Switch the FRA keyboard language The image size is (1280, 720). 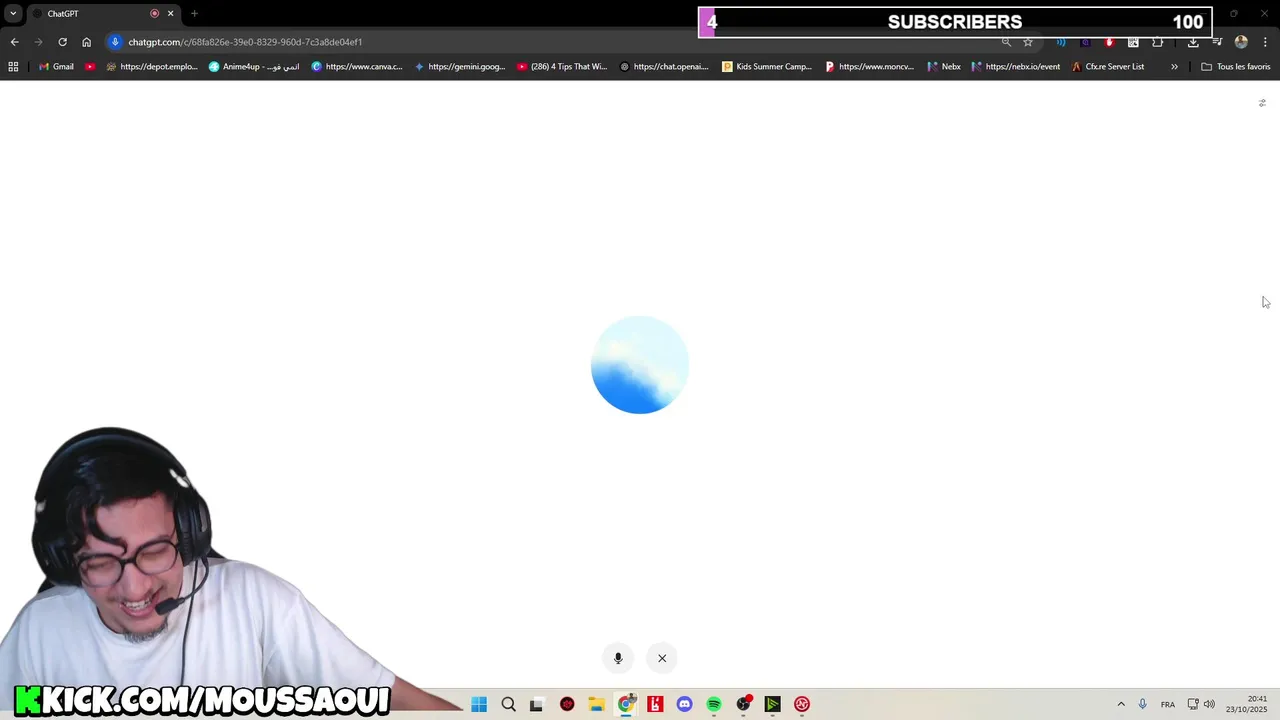pos(1168,704)
